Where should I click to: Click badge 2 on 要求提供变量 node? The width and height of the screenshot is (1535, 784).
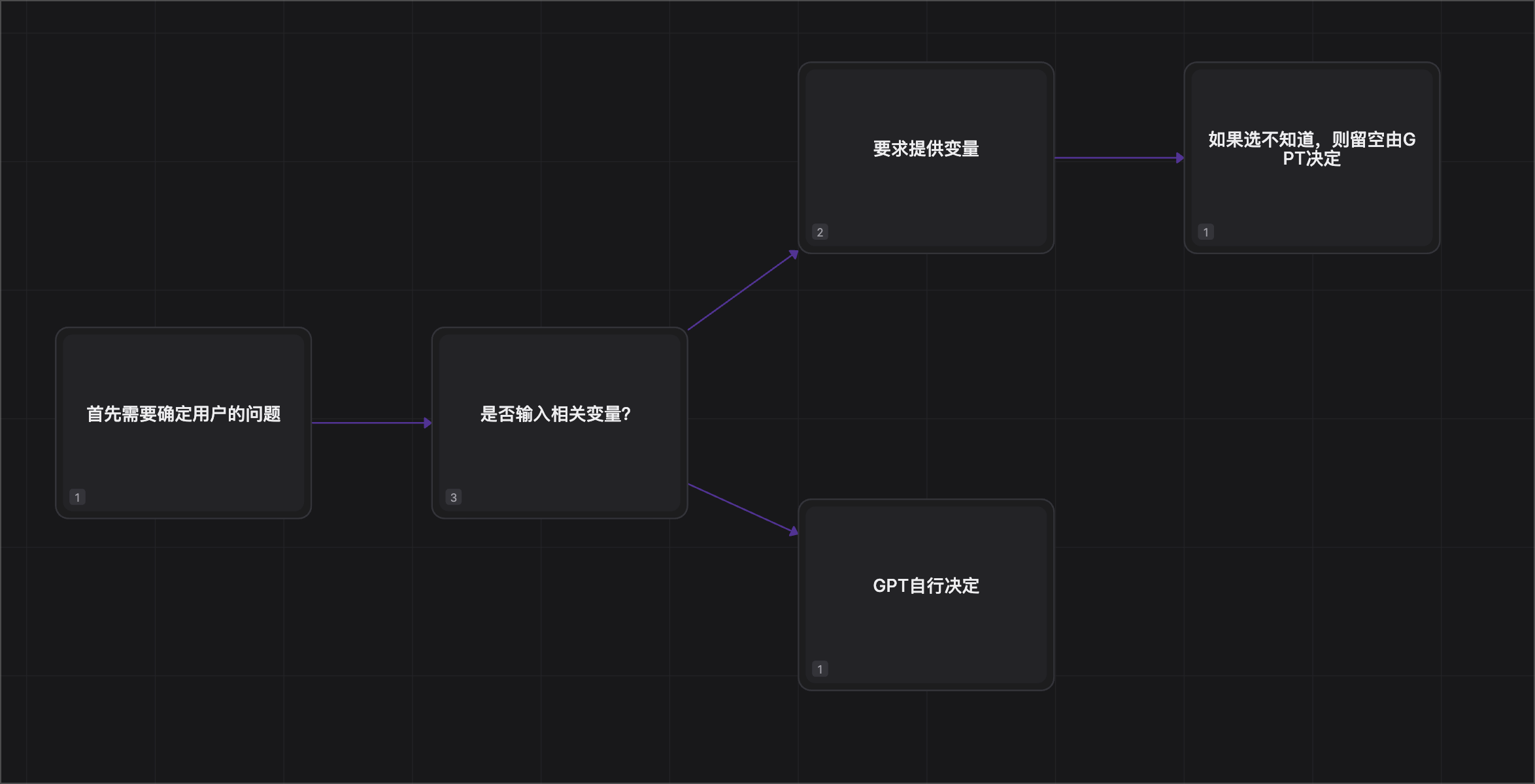[x=820, y=232]
